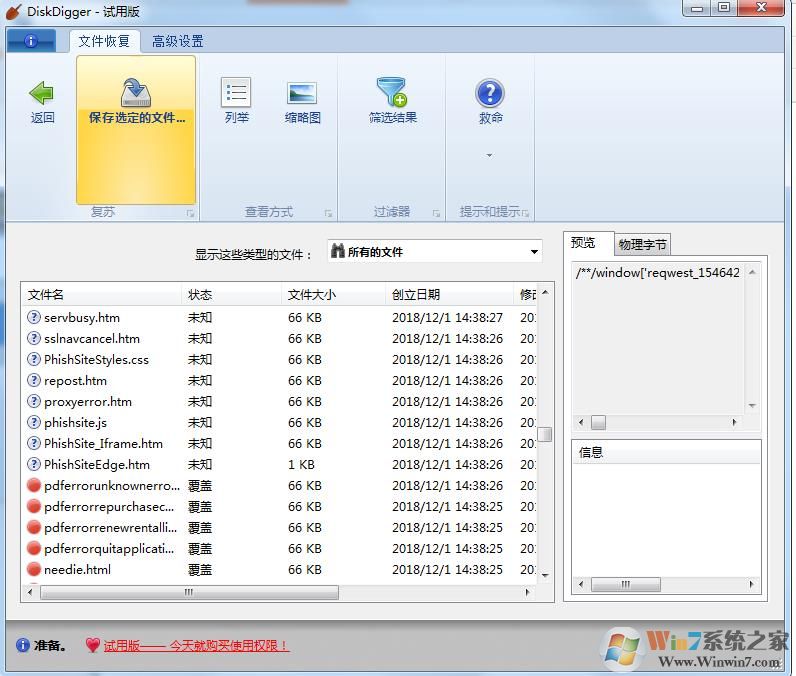This screenshot has width=796, height=676.
Task: Click the blue Help question mark icon
Action: [x=490, y=94]
